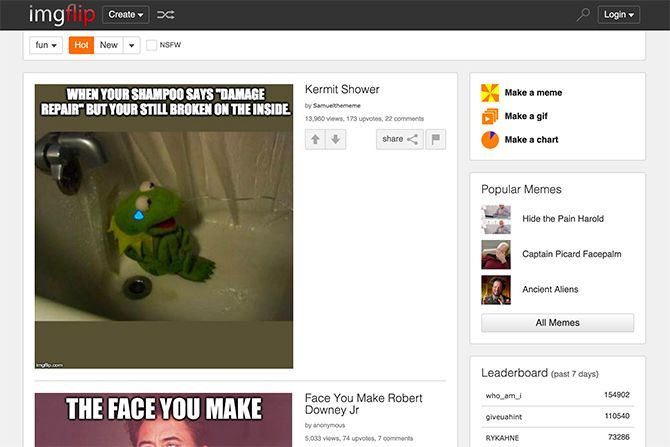Click the shuffle random meme icon
Image resolution: width=670 pixels, height=447 pixels.
coord(165,15)
